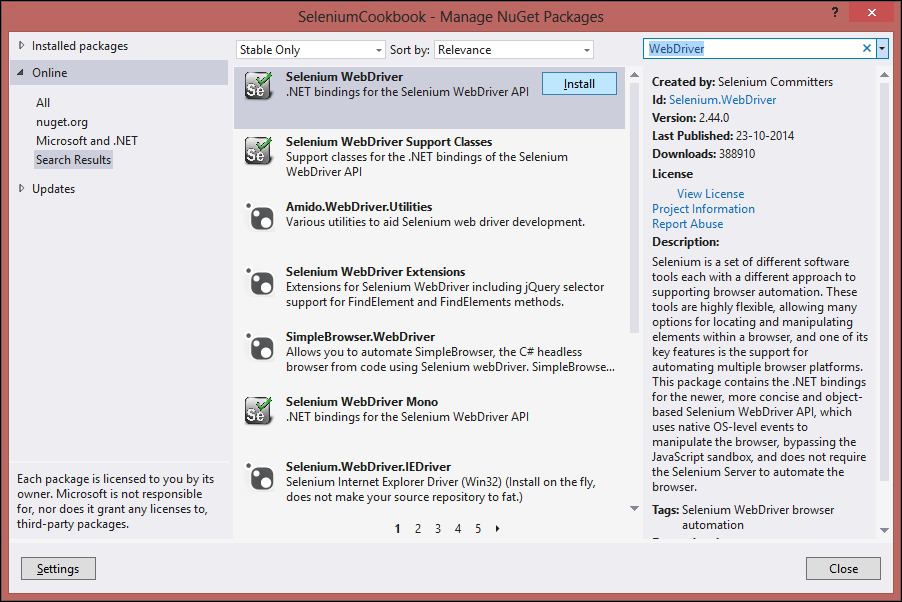The height and width of the screenshot is (602, 902).
Task: Click the Report Abuse link
Action: [687, 224]
